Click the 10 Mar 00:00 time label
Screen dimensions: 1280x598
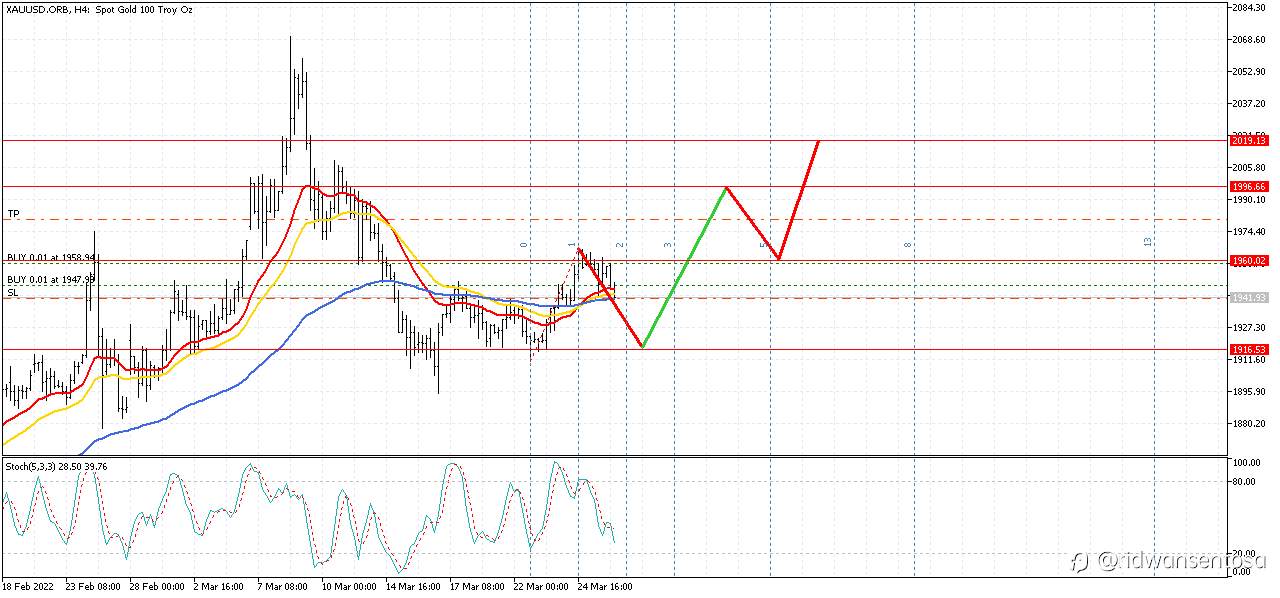click(x=349, y=587)
